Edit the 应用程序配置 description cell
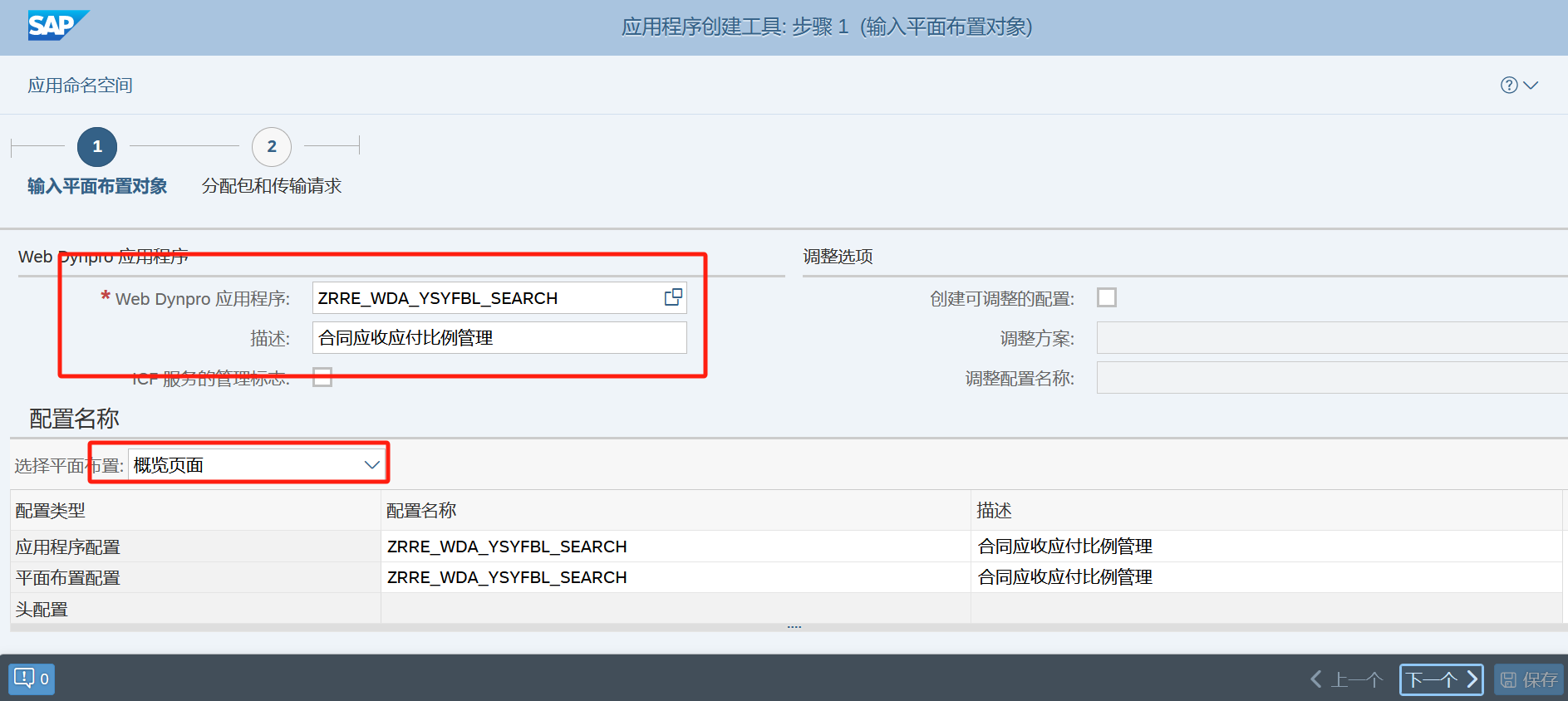1568x701 pixels. tap(1266, 547)
